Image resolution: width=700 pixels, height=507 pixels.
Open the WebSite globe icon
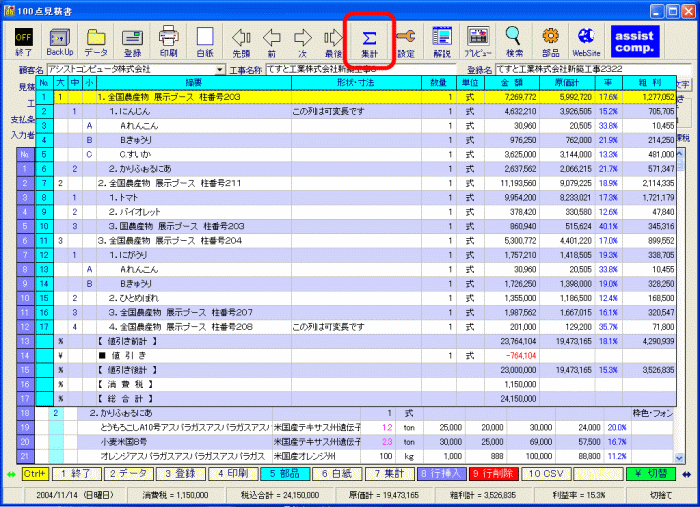point(586,42)
